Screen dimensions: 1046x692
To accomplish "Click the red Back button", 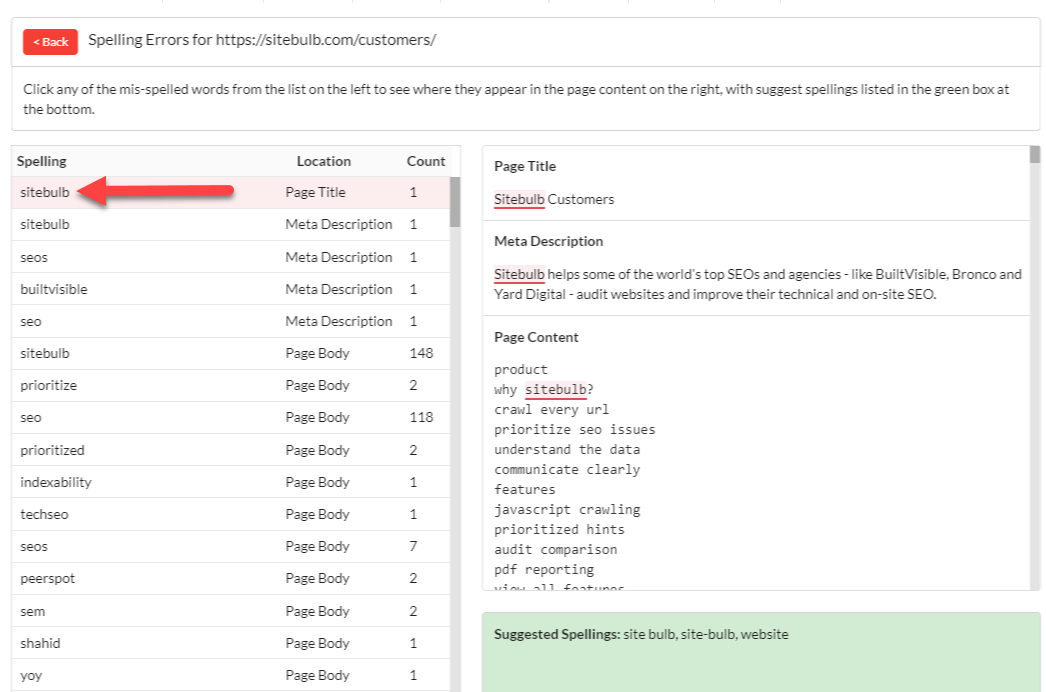I will pyautogui.click(x=50, y=41).
